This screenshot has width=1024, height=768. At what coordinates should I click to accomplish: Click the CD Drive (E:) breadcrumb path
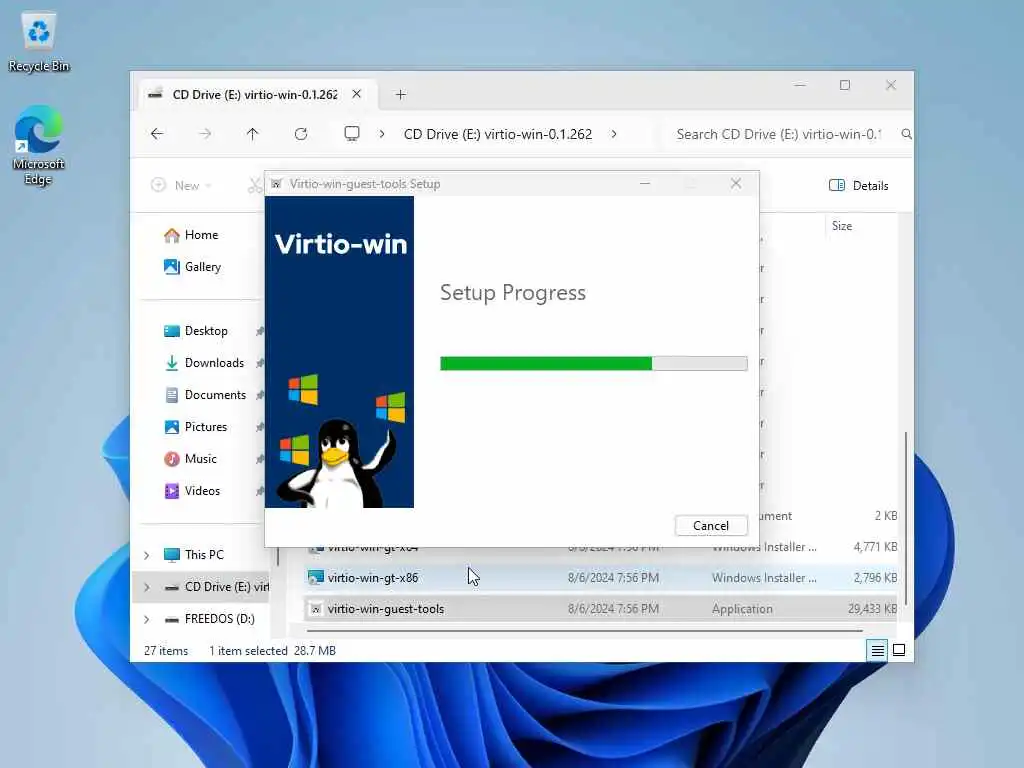point(498,134)
